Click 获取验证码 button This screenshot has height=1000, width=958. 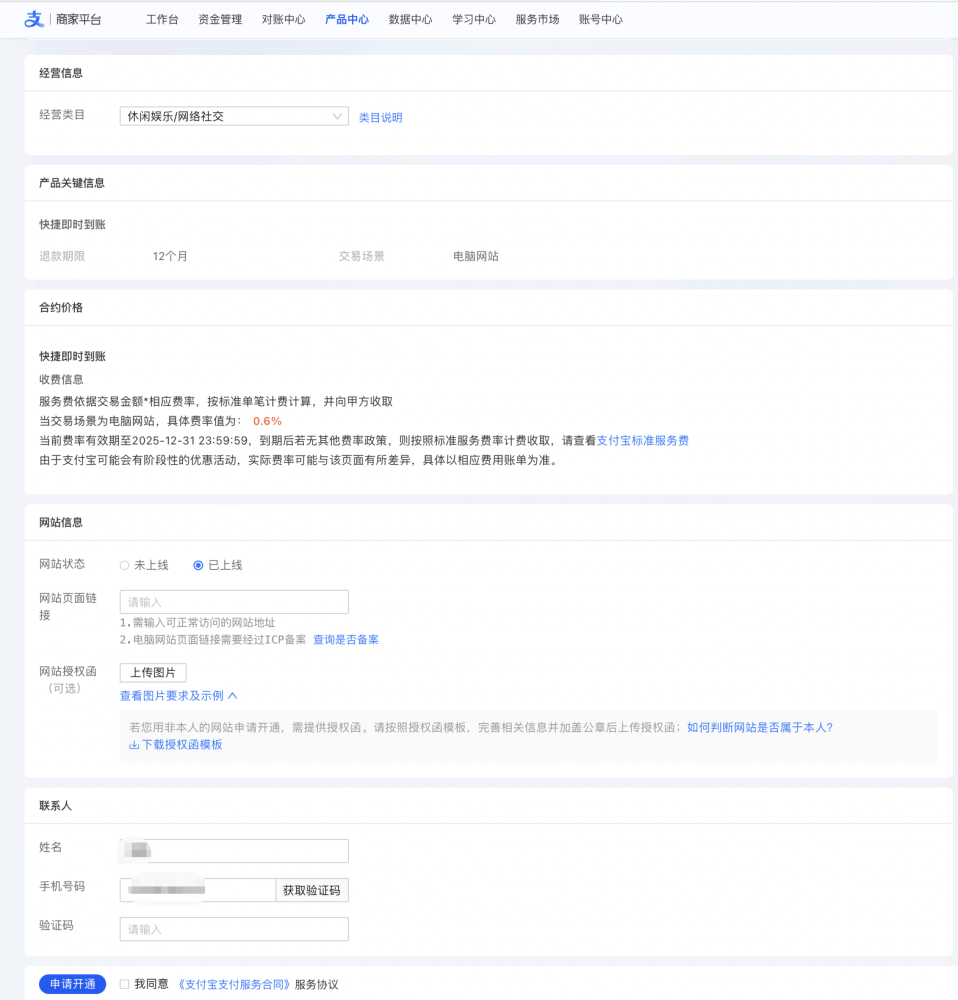point(311,890)
